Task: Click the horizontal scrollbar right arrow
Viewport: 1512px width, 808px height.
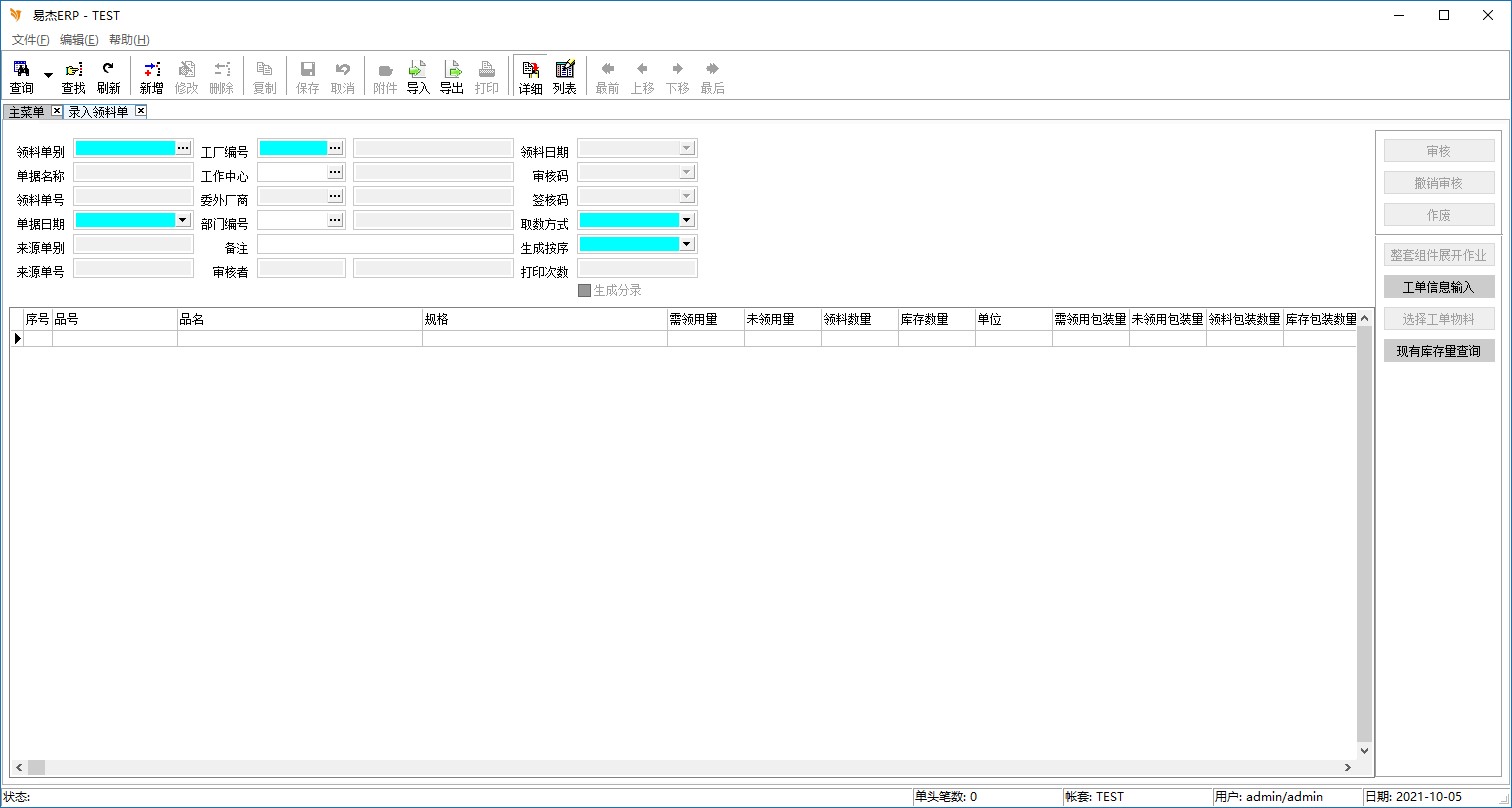Action: (x=1348, y=768)
